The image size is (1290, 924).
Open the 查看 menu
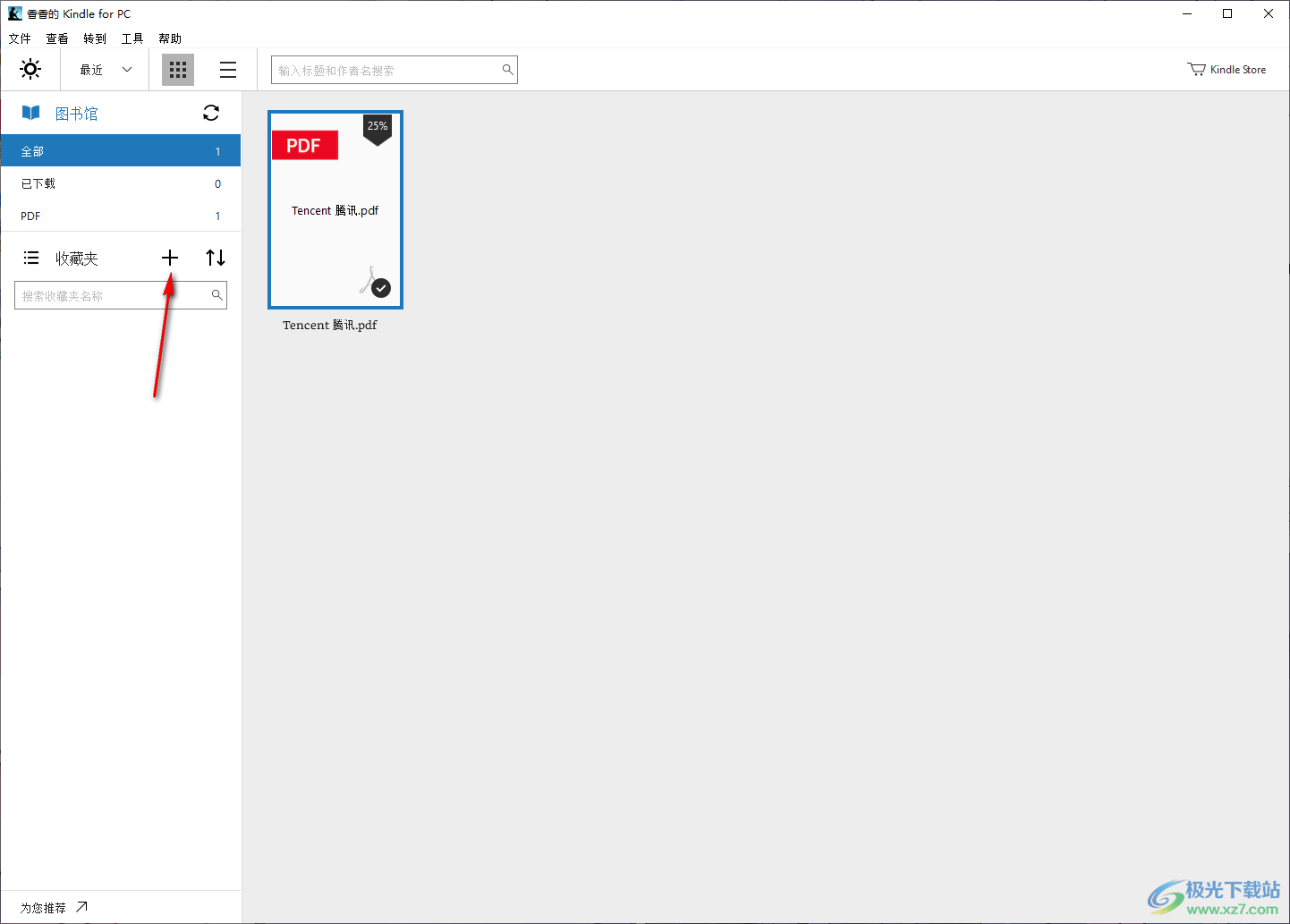[x=57, y=38]
